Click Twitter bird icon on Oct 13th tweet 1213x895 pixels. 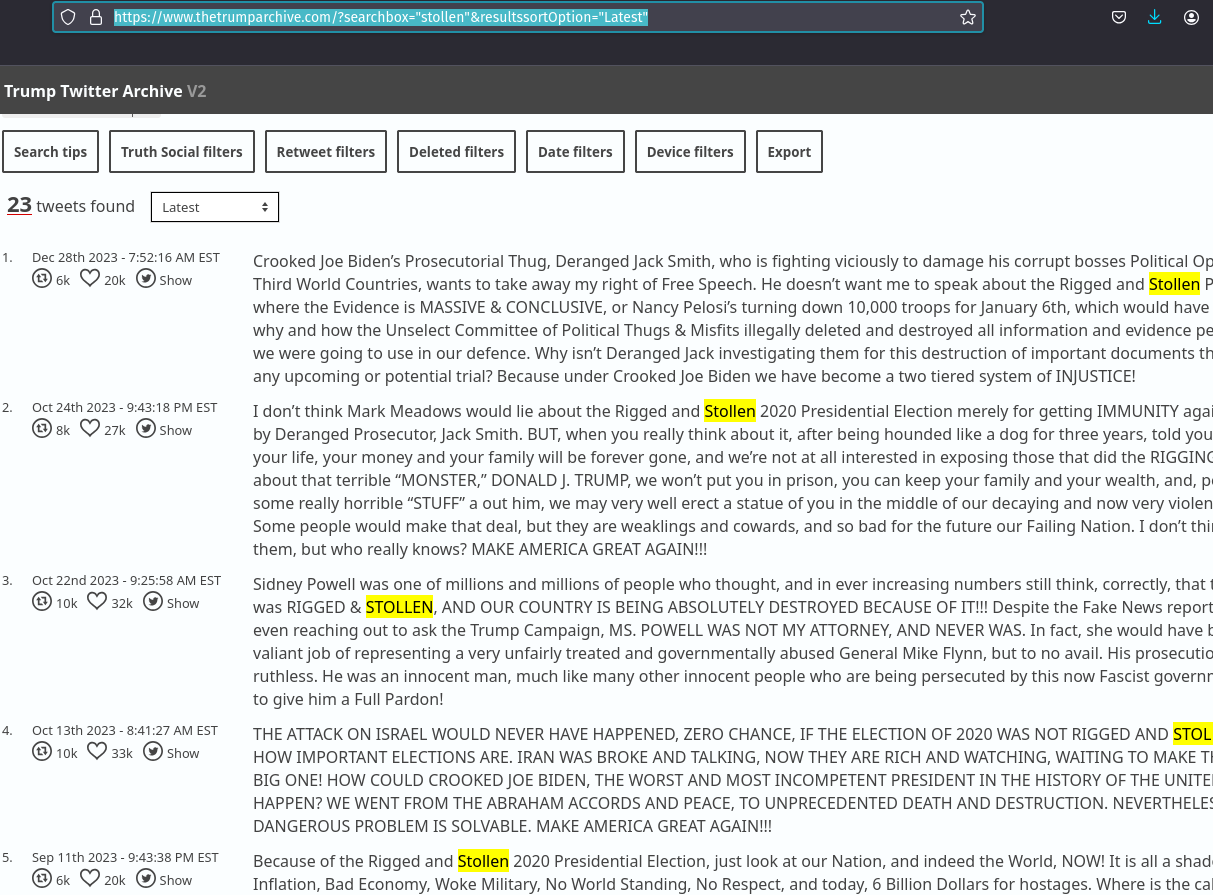point(153,752)
